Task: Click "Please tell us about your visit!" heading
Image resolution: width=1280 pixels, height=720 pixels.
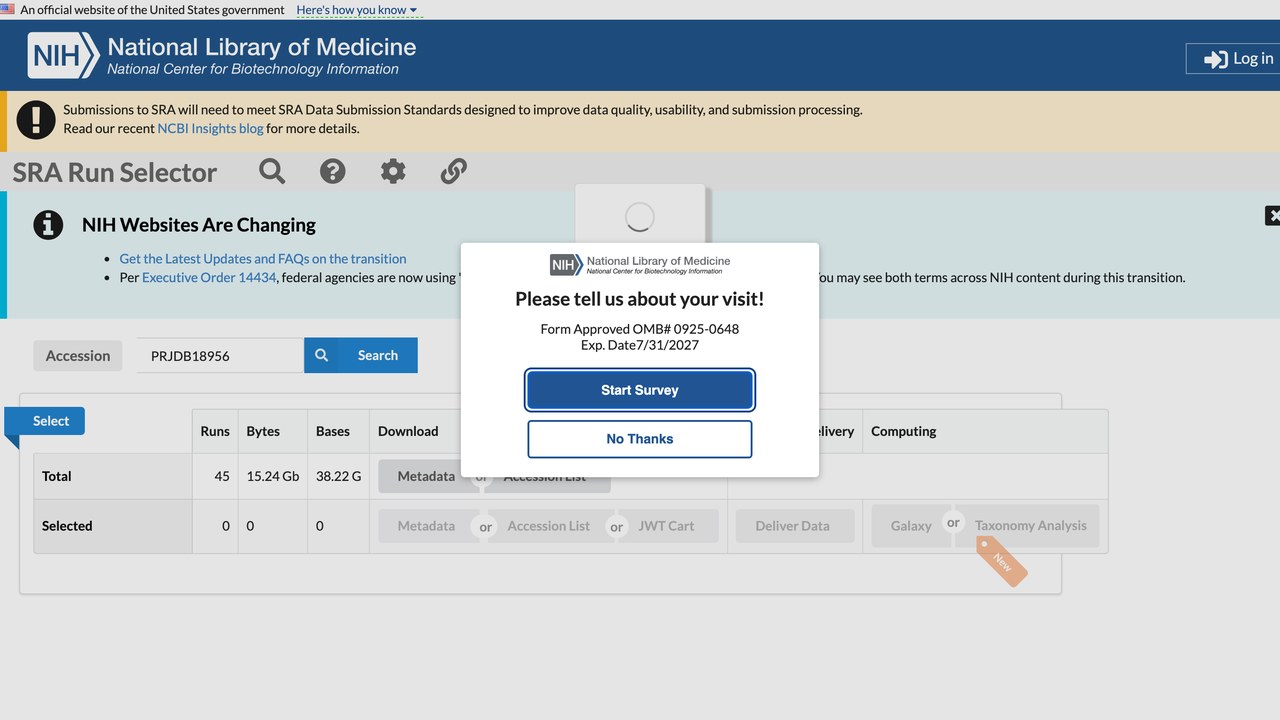Action: click(640, 299)
